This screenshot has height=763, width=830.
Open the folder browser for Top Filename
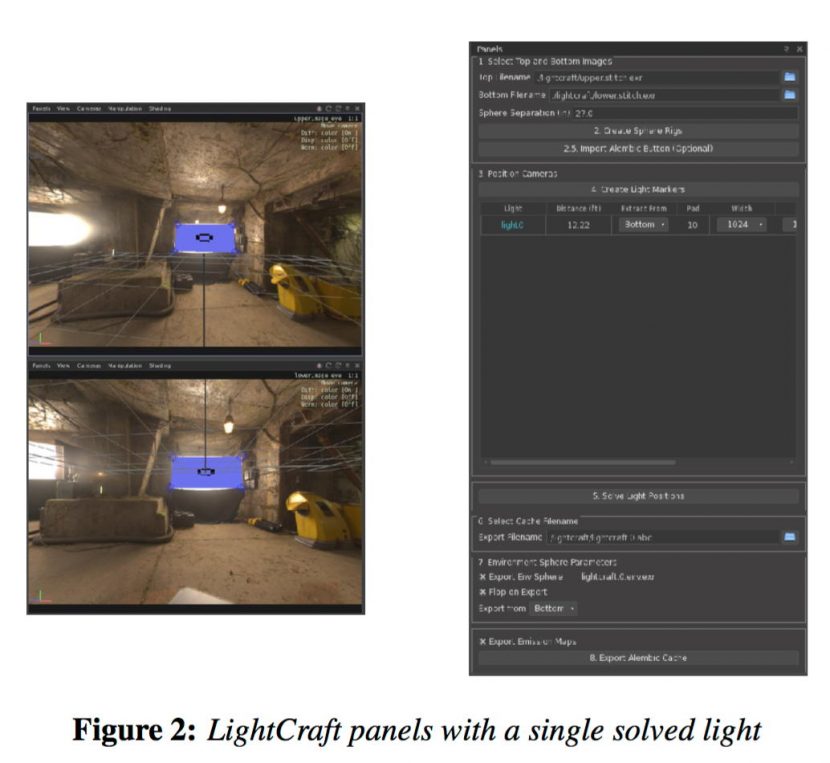point(789,77)
